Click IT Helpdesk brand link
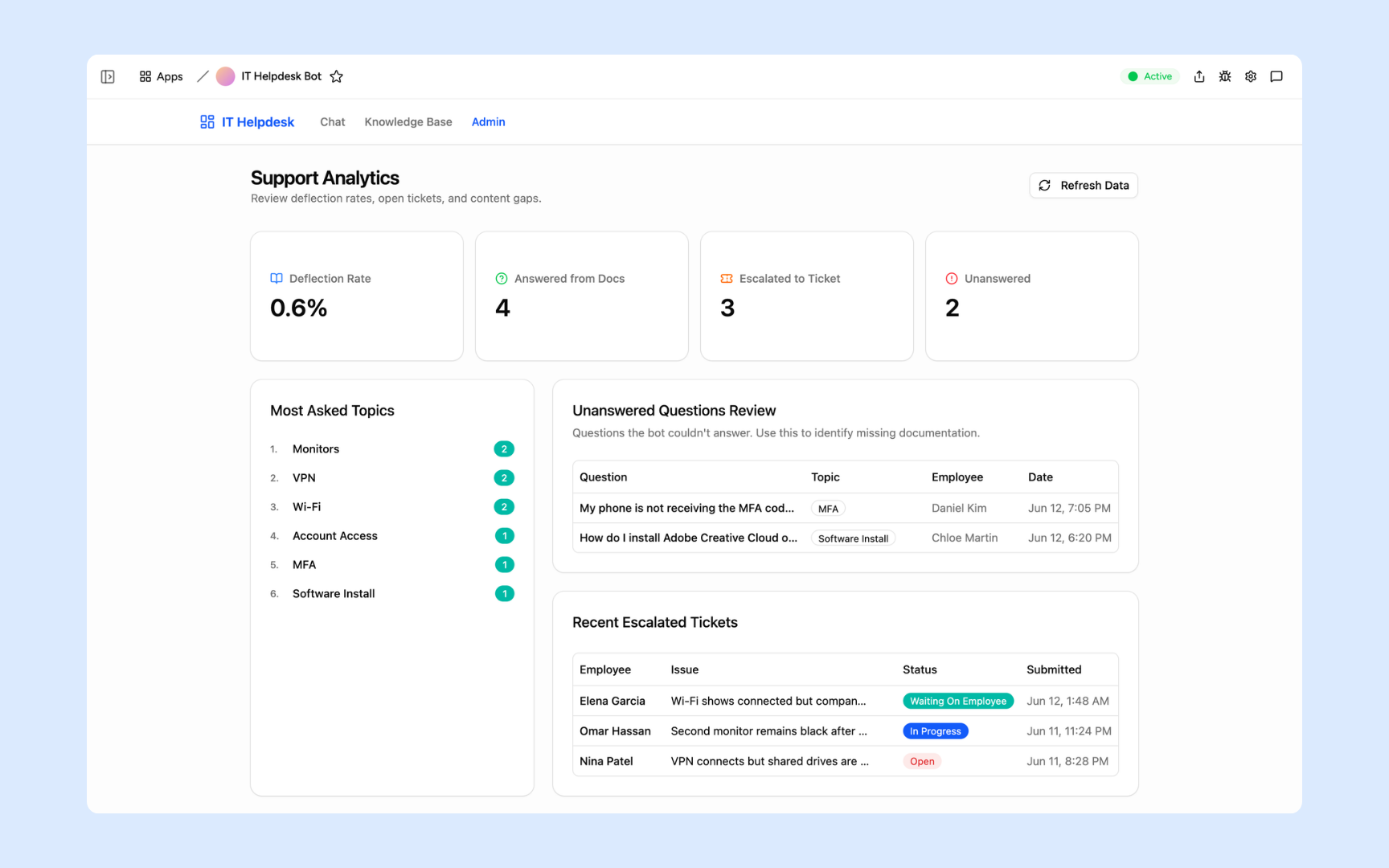Viewport: 1389px width, 868px height. tap(248, 121)
